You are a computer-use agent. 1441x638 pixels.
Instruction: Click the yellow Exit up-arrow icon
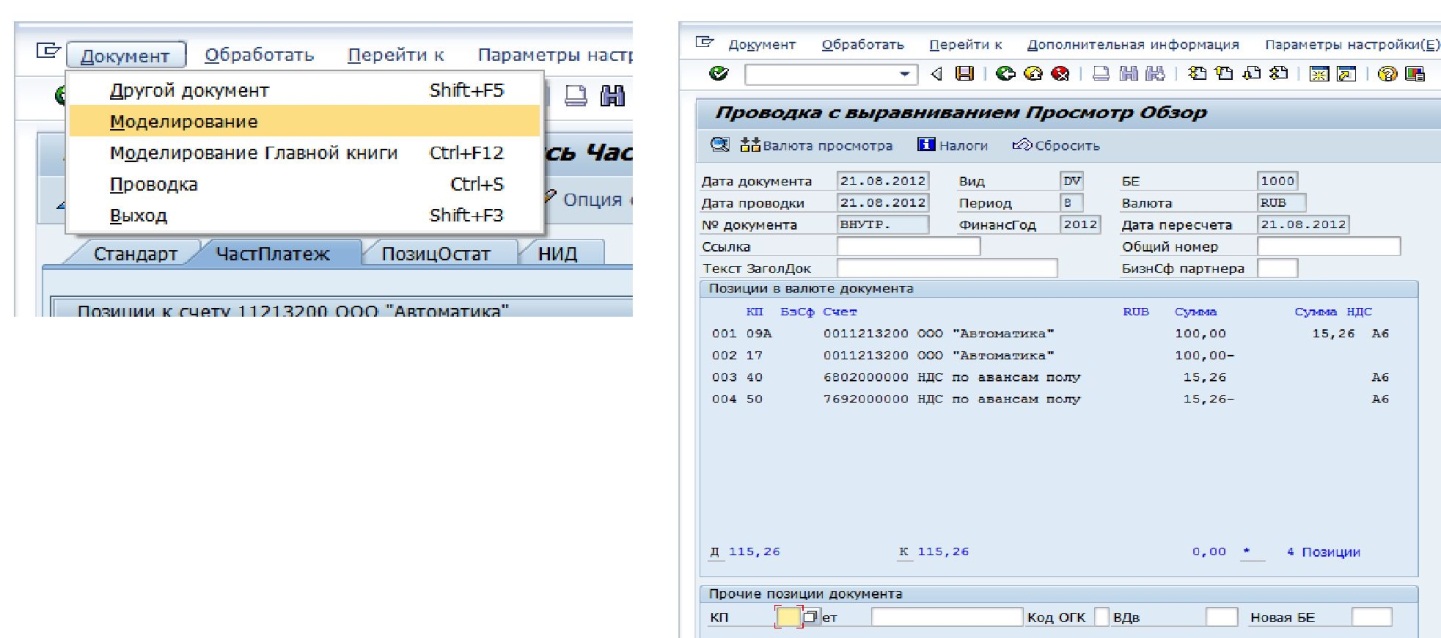point(1032,74)
